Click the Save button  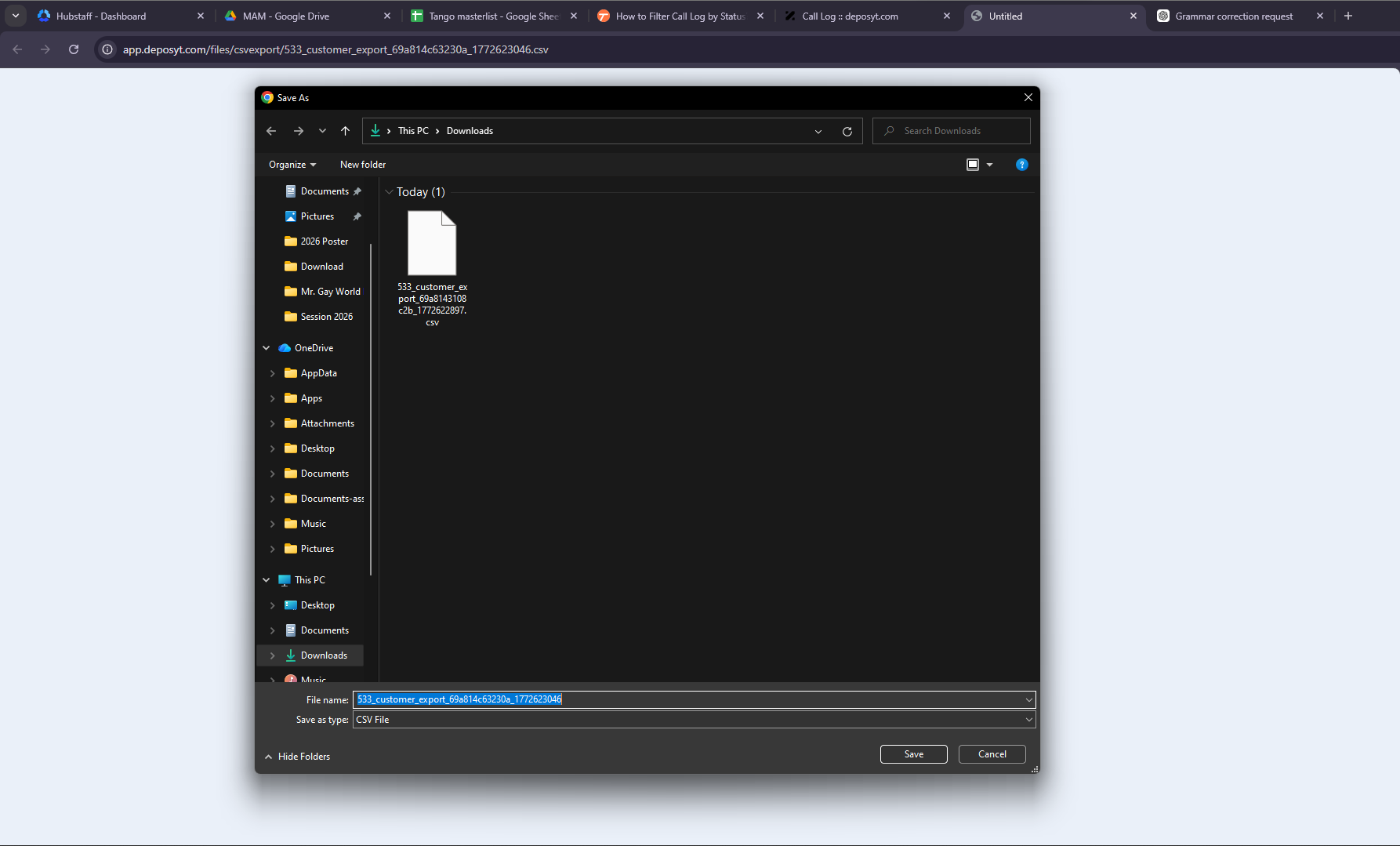point(913,754)
